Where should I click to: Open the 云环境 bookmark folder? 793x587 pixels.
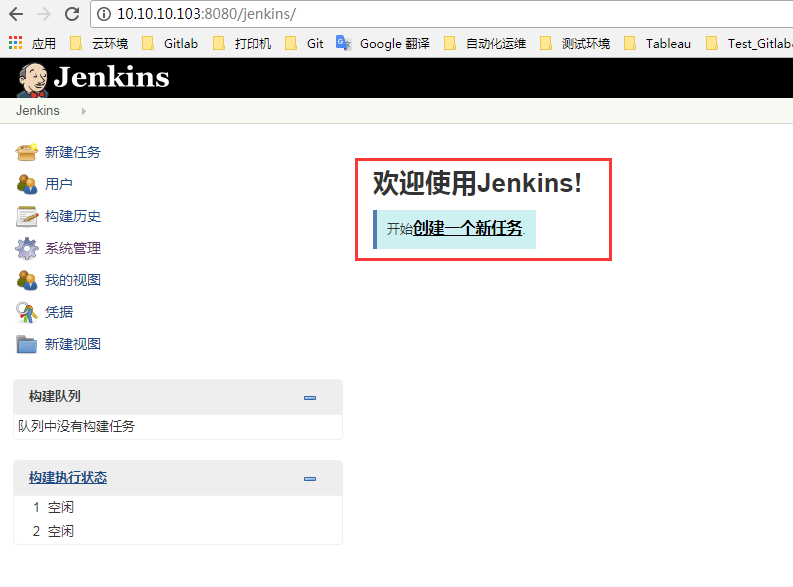[99, 43]
